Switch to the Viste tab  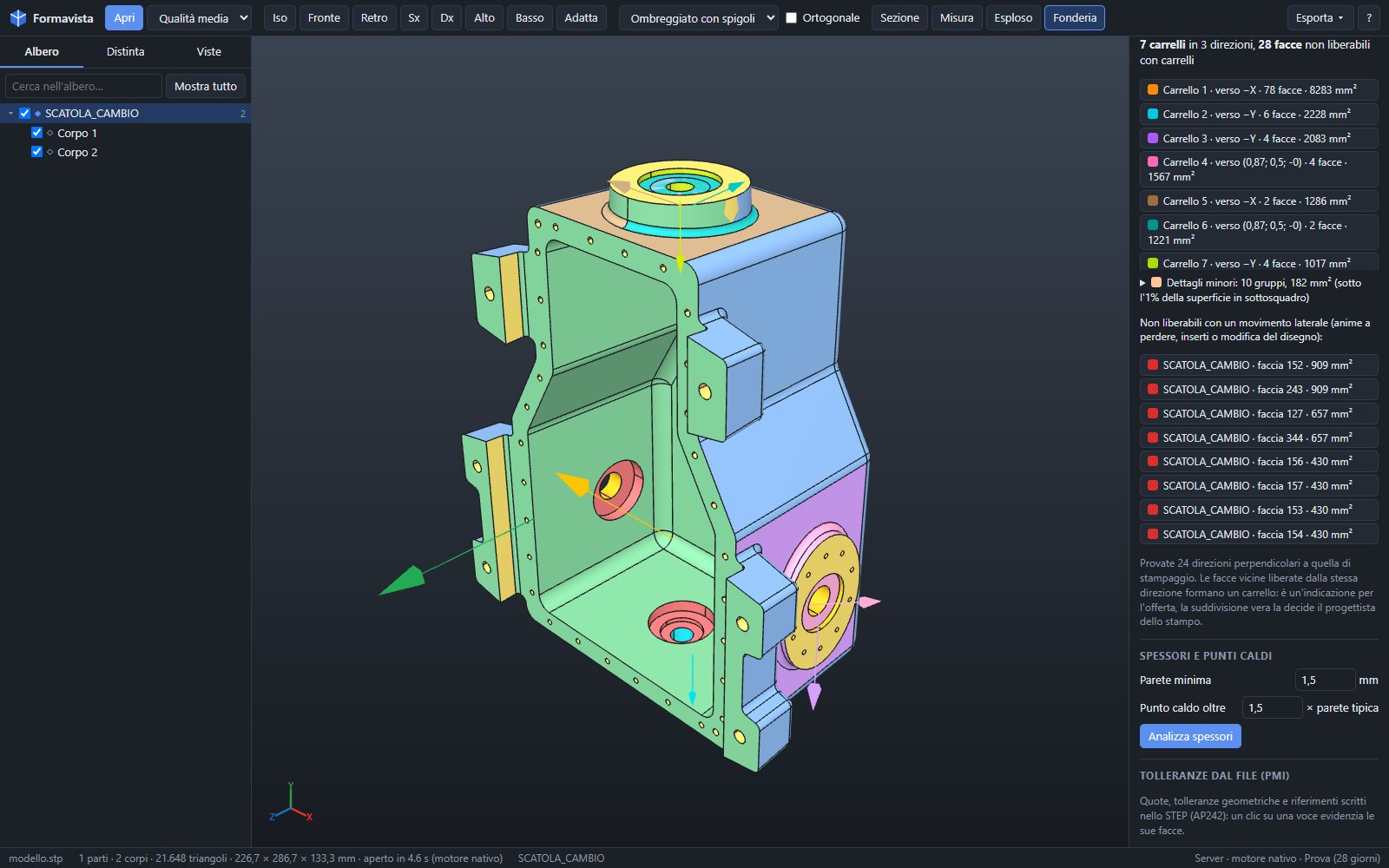click(x=208, y=52)
